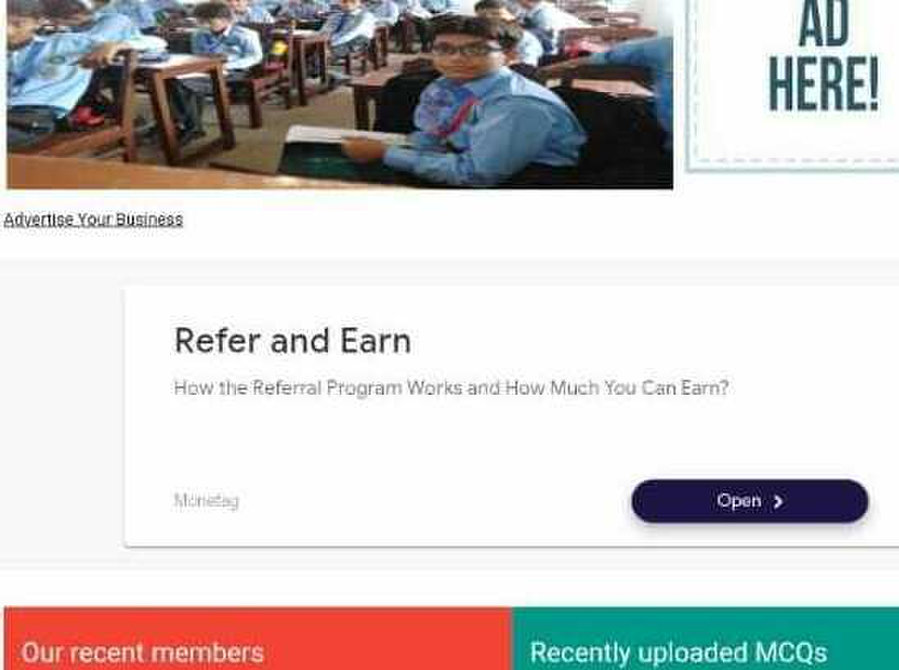Switch to Recently uploaded MCQs section
The height and width of the screenshot is (670, 899).
(678, 652)
